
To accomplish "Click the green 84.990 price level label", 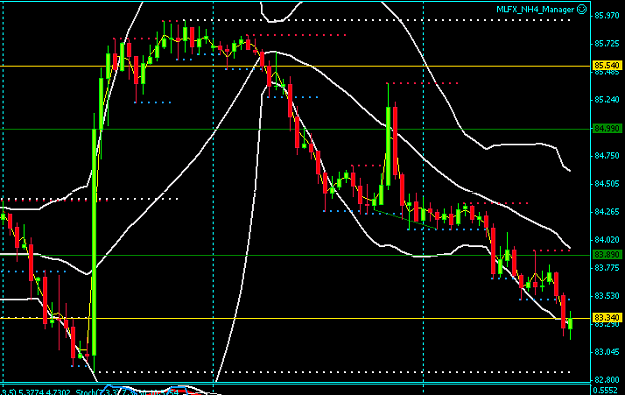I will (x=607, y=128).
